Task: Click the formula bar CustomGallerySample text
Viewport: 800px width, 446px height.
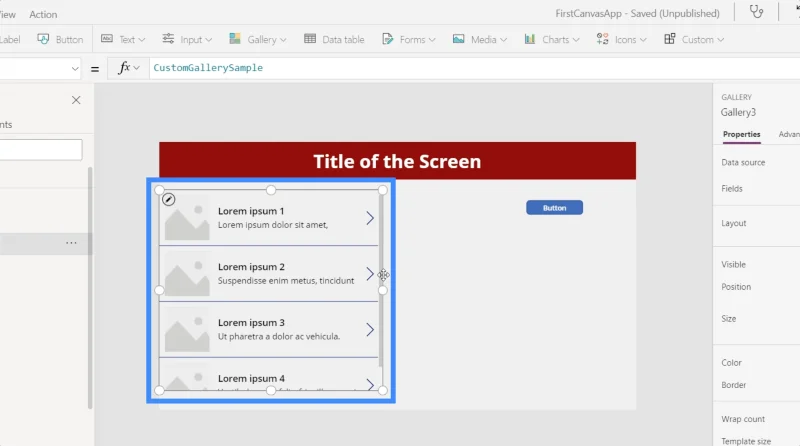Action: (208, 67)
